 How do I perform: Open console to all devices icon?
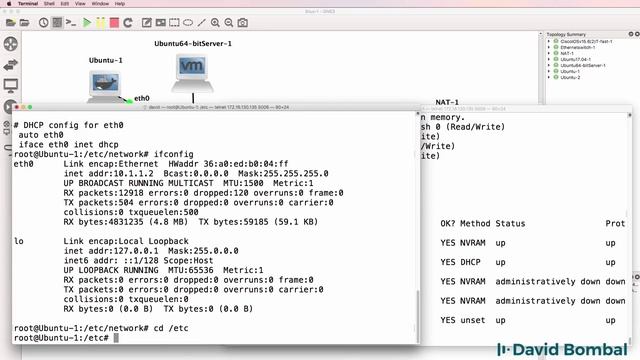point(71,22)
